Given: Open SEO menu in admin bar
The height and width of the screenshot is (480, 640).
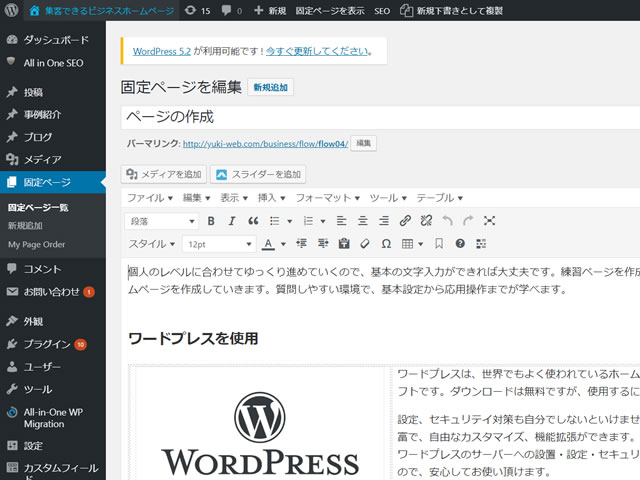Looking at the screenshot, I should [x=382, y=11].
